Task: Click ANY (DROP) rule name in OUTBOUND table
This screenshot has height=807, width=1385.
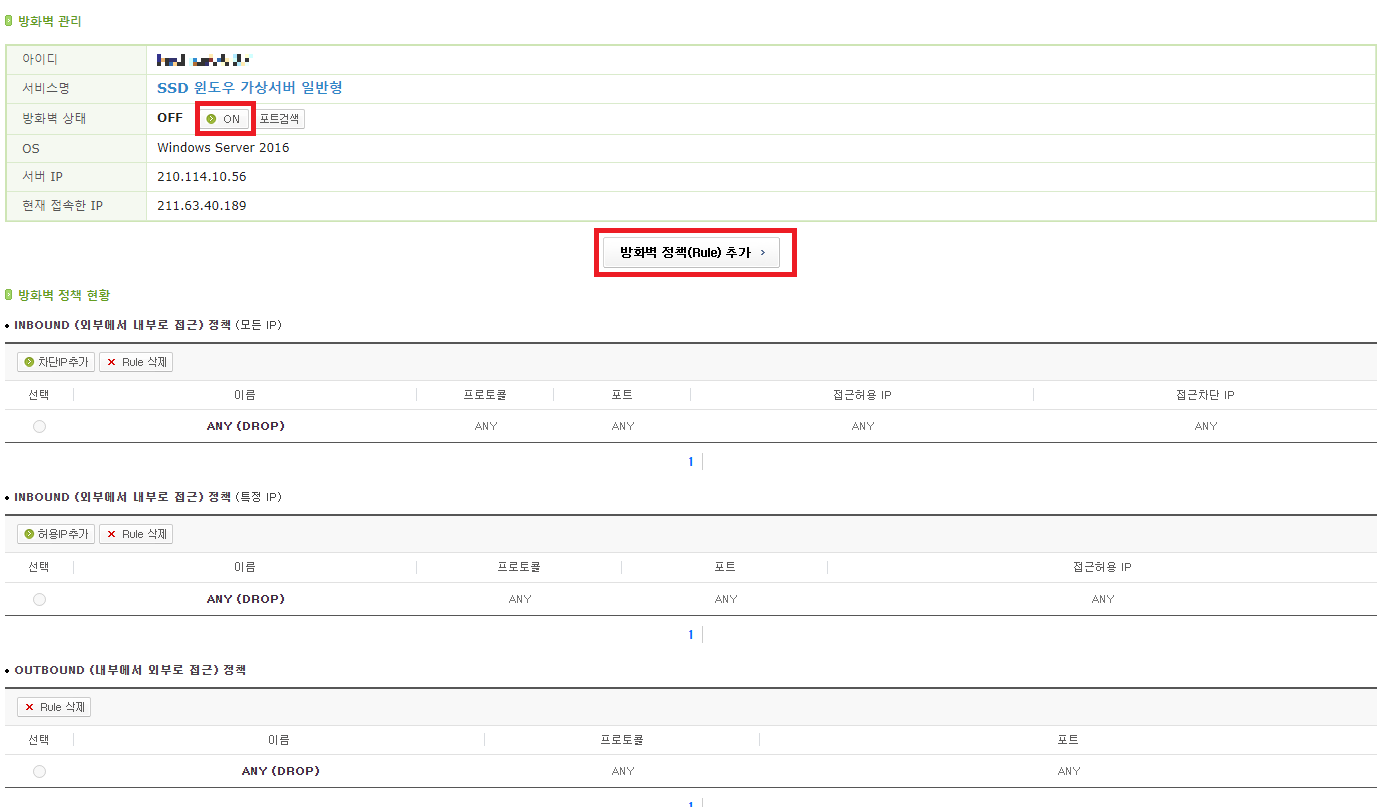Action: click(x=280, y=771)
